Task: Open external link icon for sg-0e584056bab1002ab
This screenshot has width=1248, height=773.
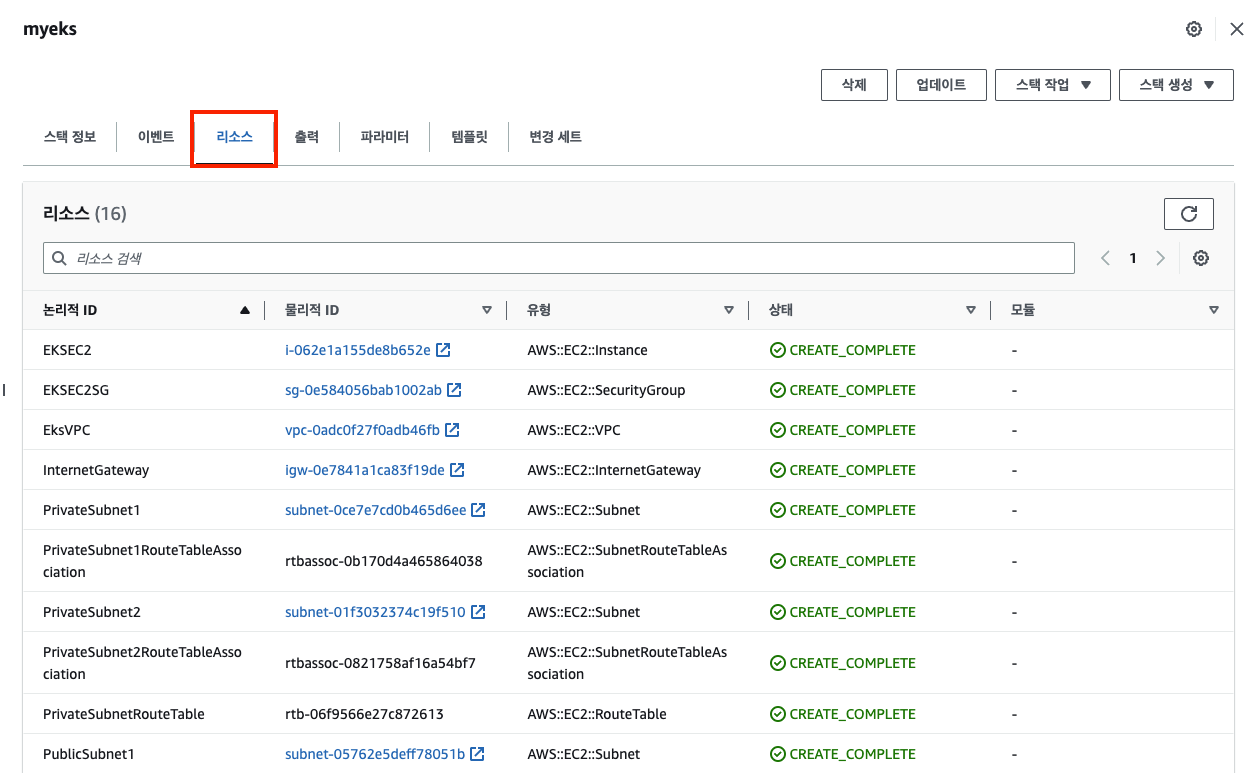Action: 454,390
